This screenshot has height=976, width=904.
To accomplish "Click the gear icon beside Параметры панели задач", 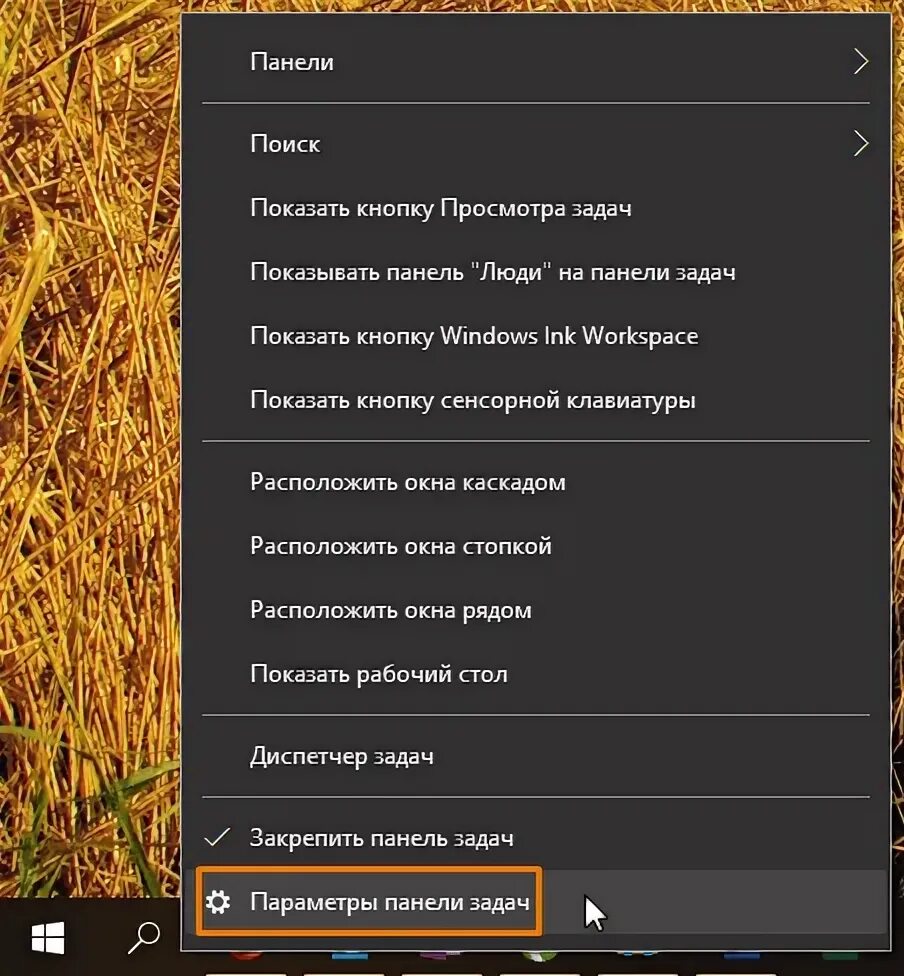I will coord(219,900).
